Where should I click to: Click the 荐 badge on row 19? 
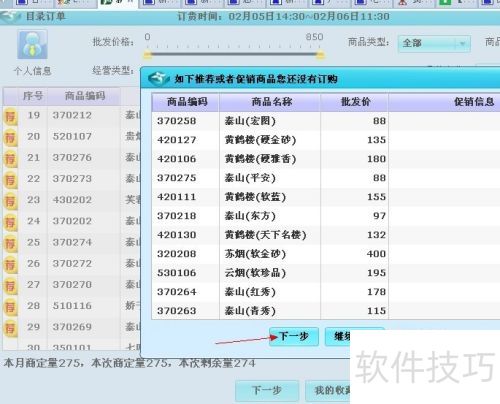pos(10,116)
